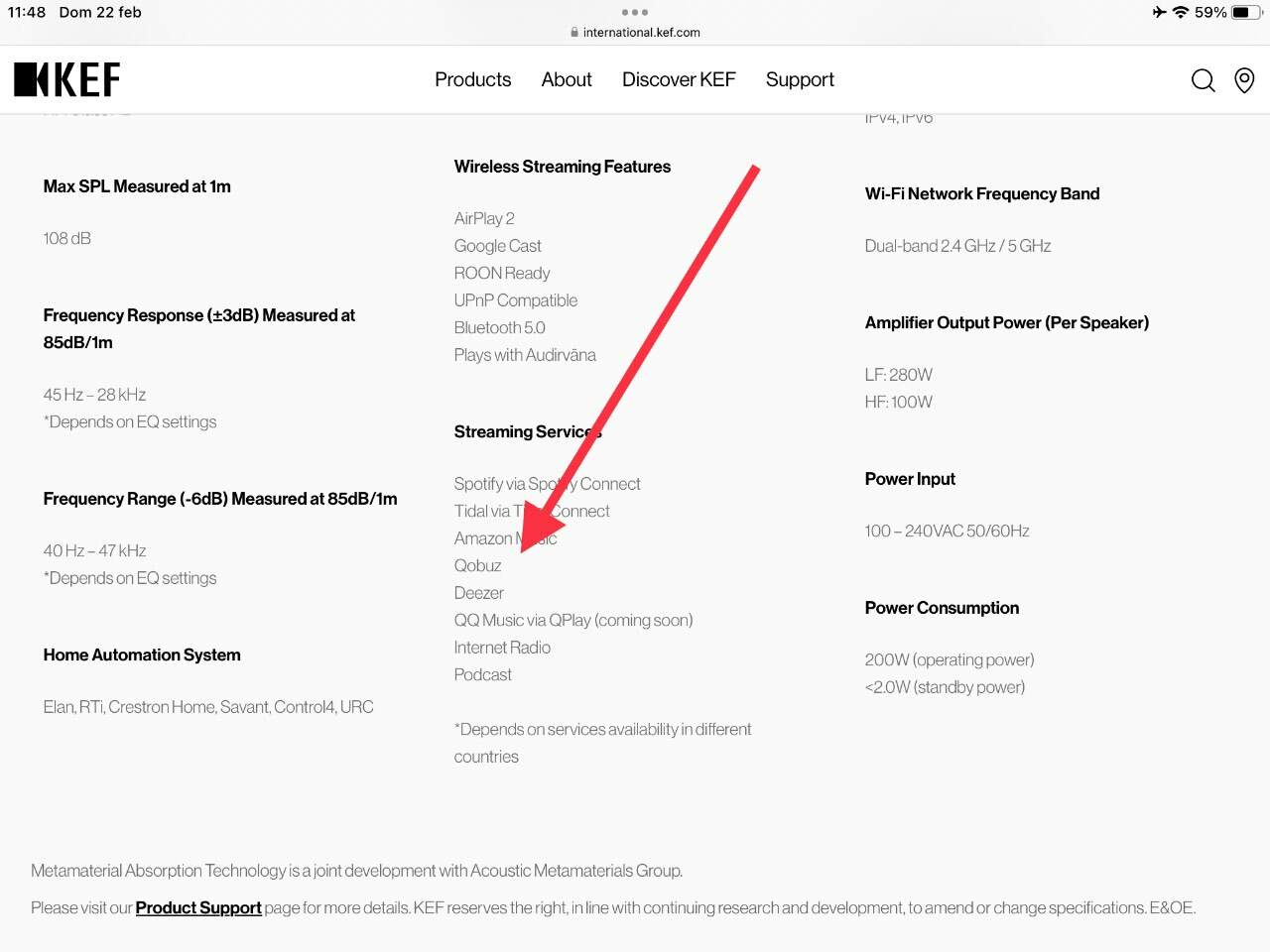Tap the three-dot multitasking control

point(635,12)
